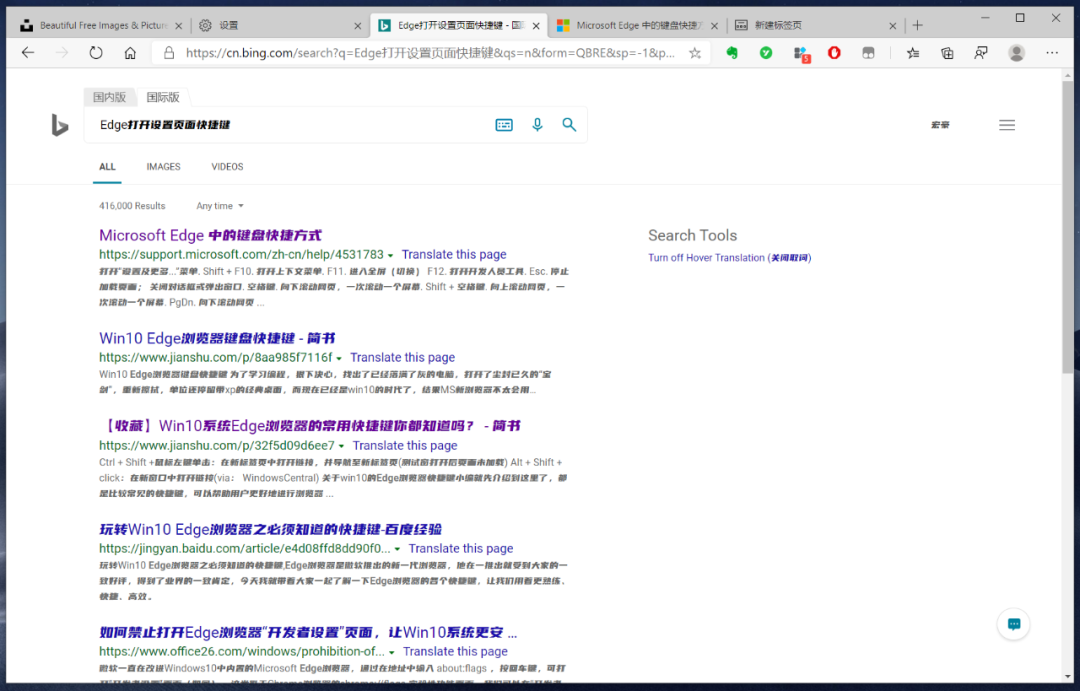Screen dimensions: 1080x691
Task: Switch to the IMAGES results tab
Action: coord(163,166)
